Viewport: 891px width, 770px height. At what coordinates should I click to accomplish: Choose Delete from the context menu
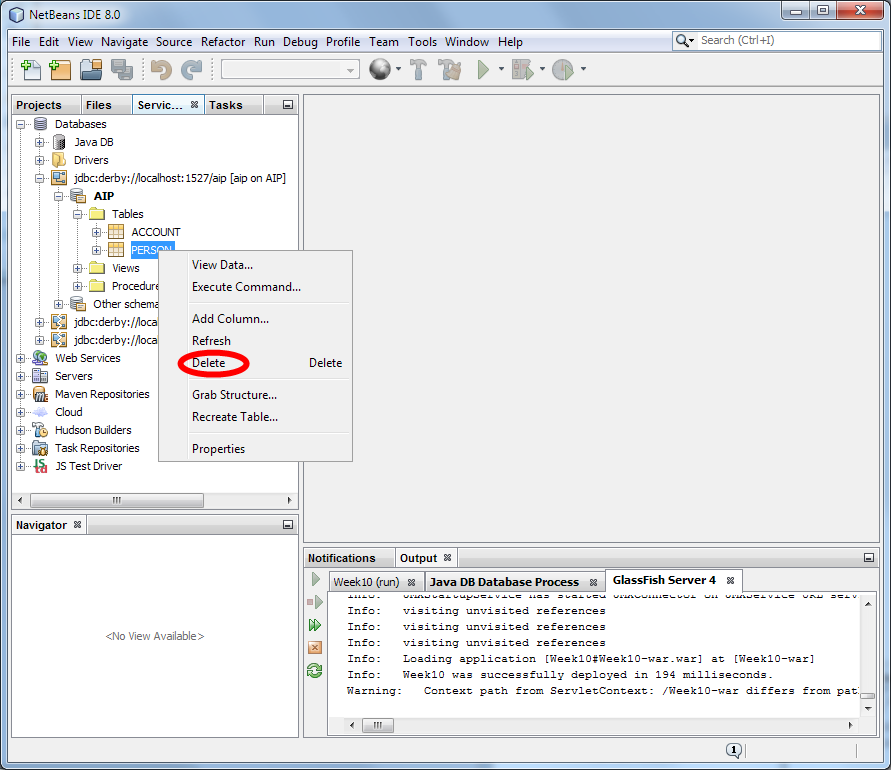(255, 363)
